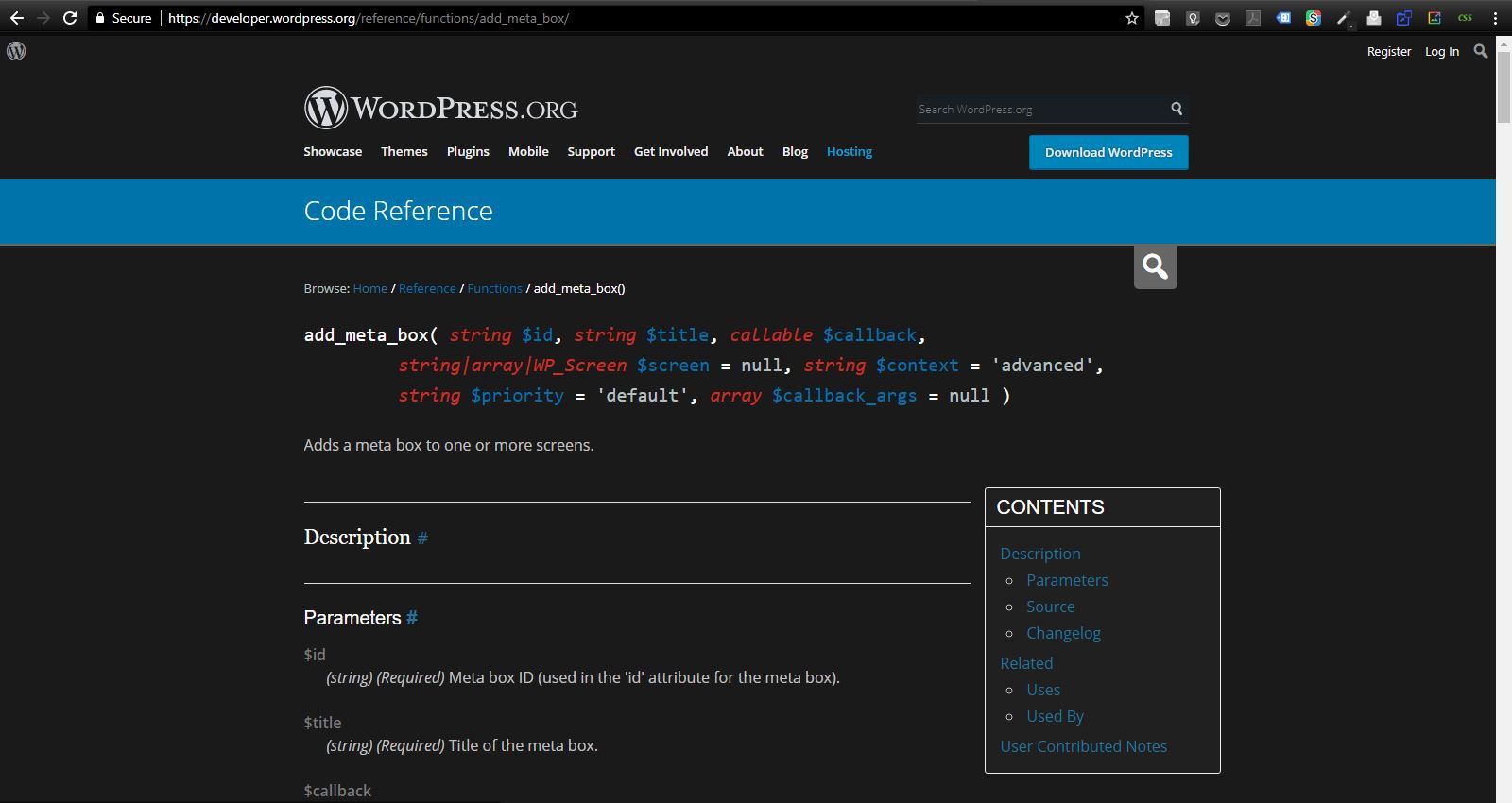This screenshot has width=1512, height=803.
Task: Click the '$title' parameter name
Action: tap(322, 723)
